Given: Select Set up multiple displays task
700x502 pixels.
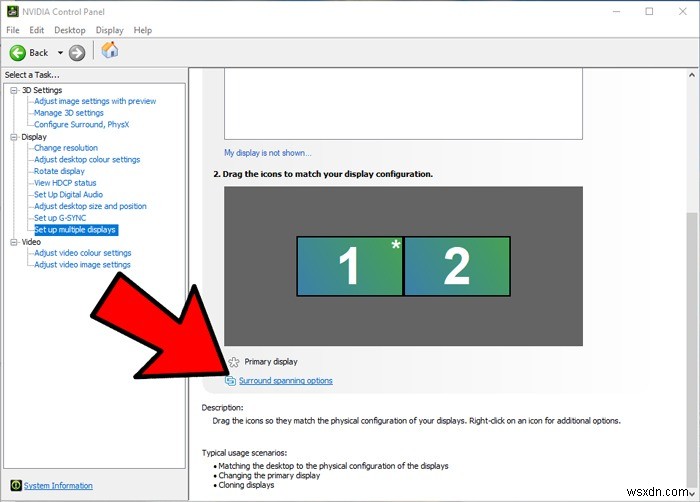Looking at the screenshot, I should pos(76,230).
